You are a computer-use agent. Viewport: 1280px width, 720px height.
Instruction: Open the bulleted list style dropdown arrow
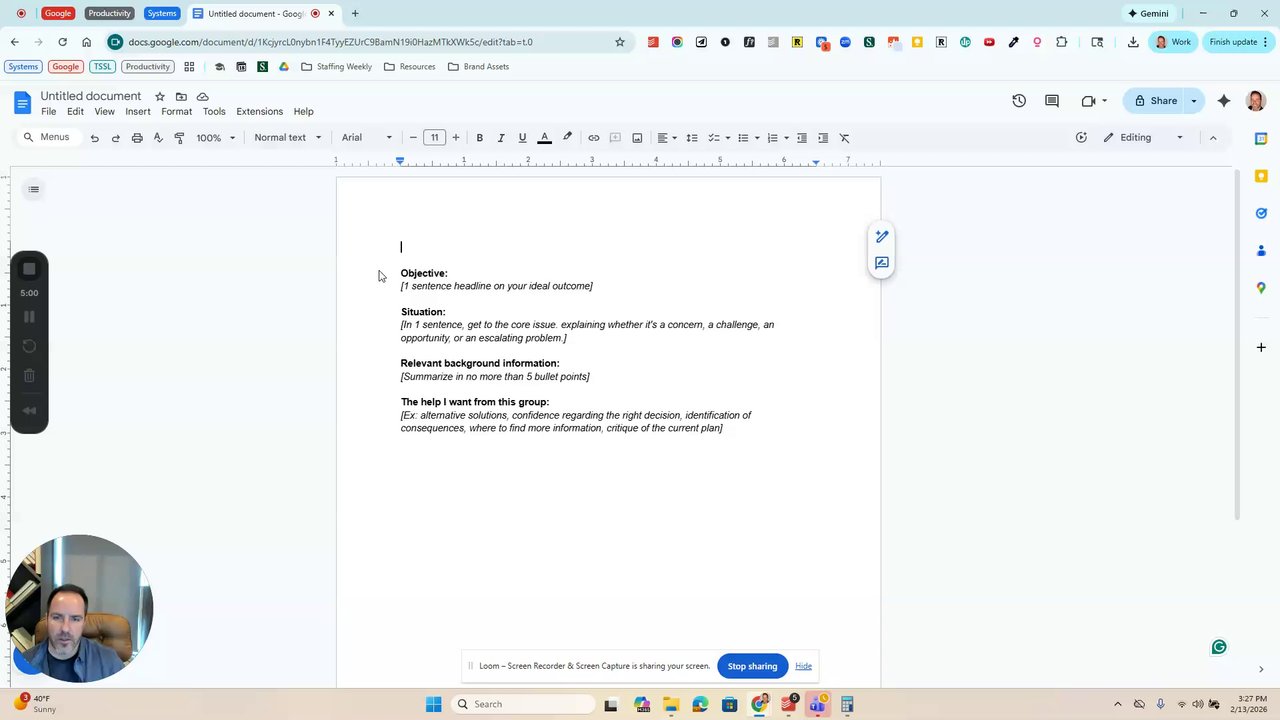pos(757,138)
